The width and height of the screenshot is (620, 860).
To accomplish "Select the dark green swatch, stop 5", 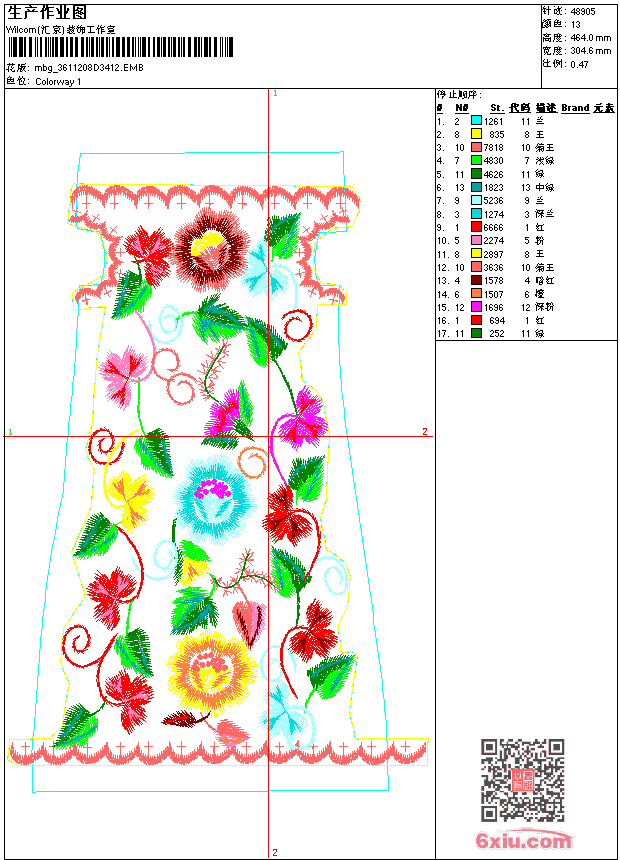I will [476, 174].
